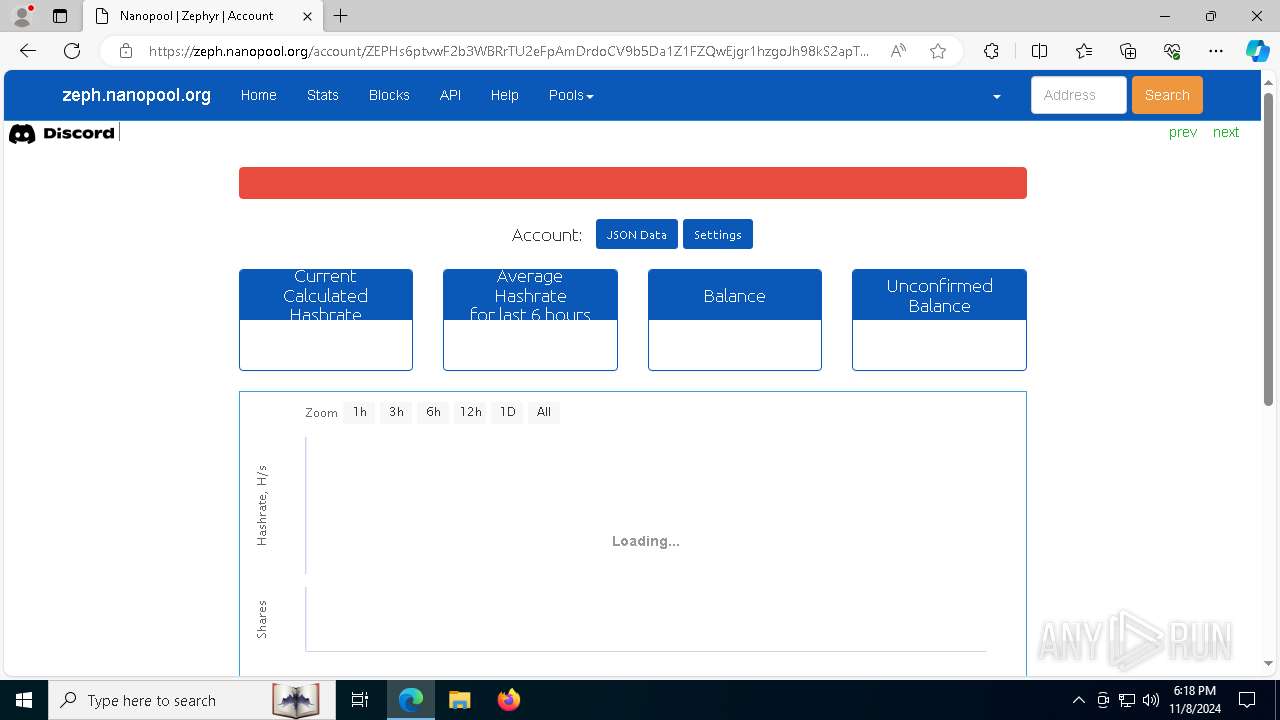Open Microsoft Edge from taskbar
Screen dimensions: 1280x720
point(411,700)
